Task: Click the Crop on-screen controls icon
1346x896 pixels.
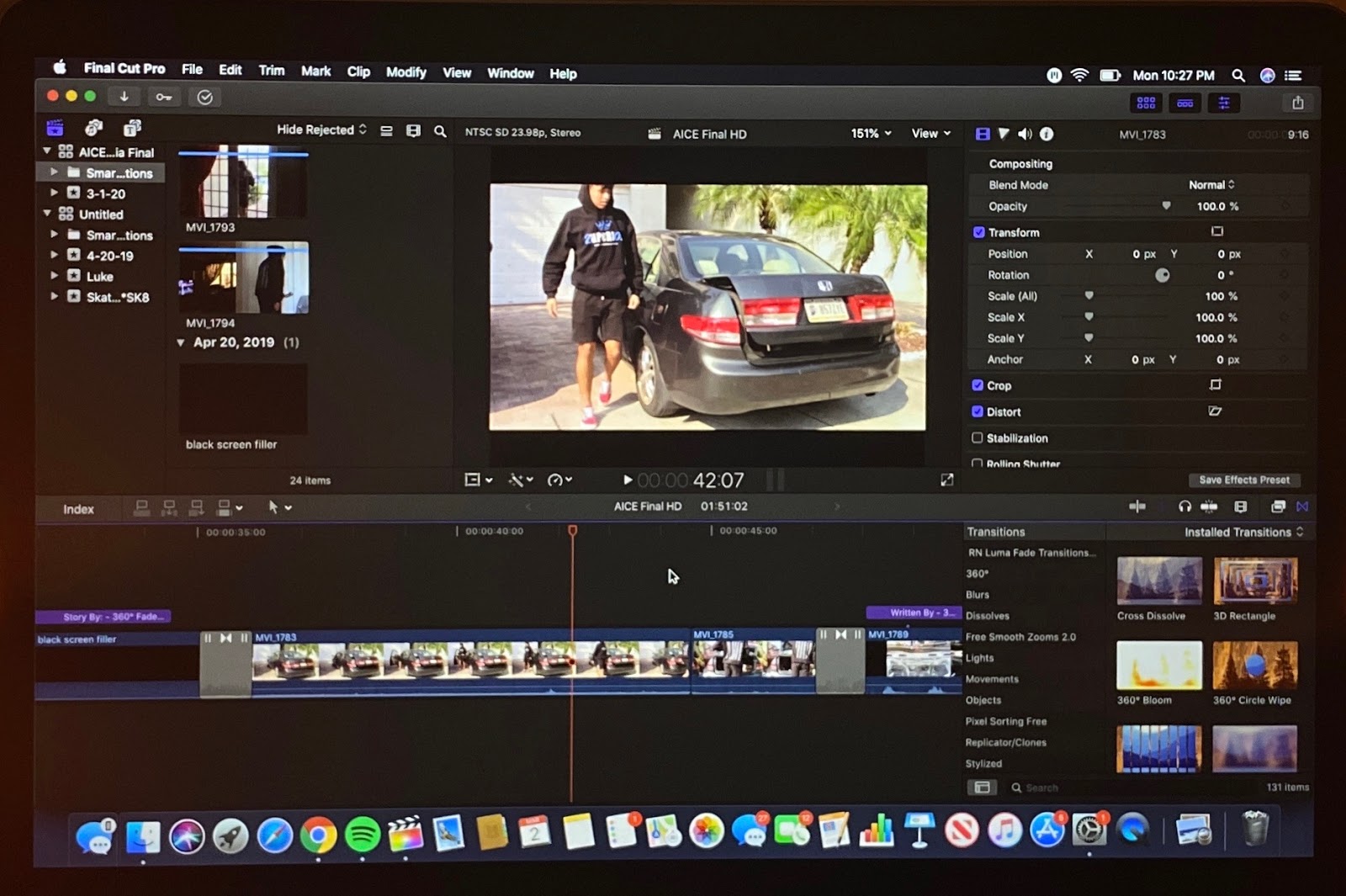Action: point(1216,384)
